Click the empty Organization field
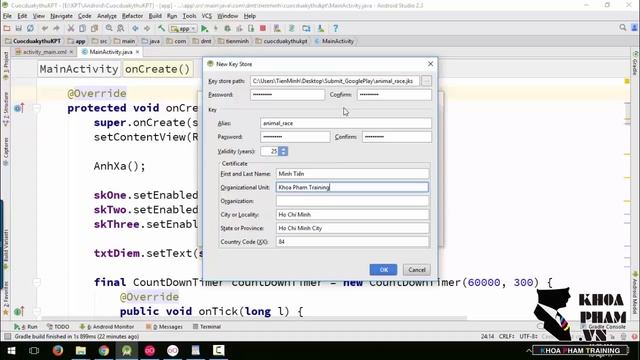 pos(352,201)
